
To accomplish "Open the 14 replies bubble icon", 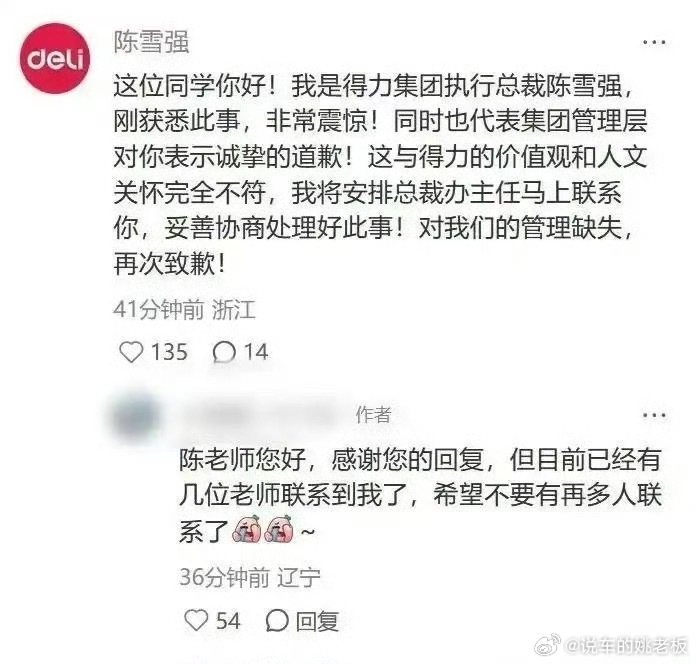I will [x=224, y=352].
